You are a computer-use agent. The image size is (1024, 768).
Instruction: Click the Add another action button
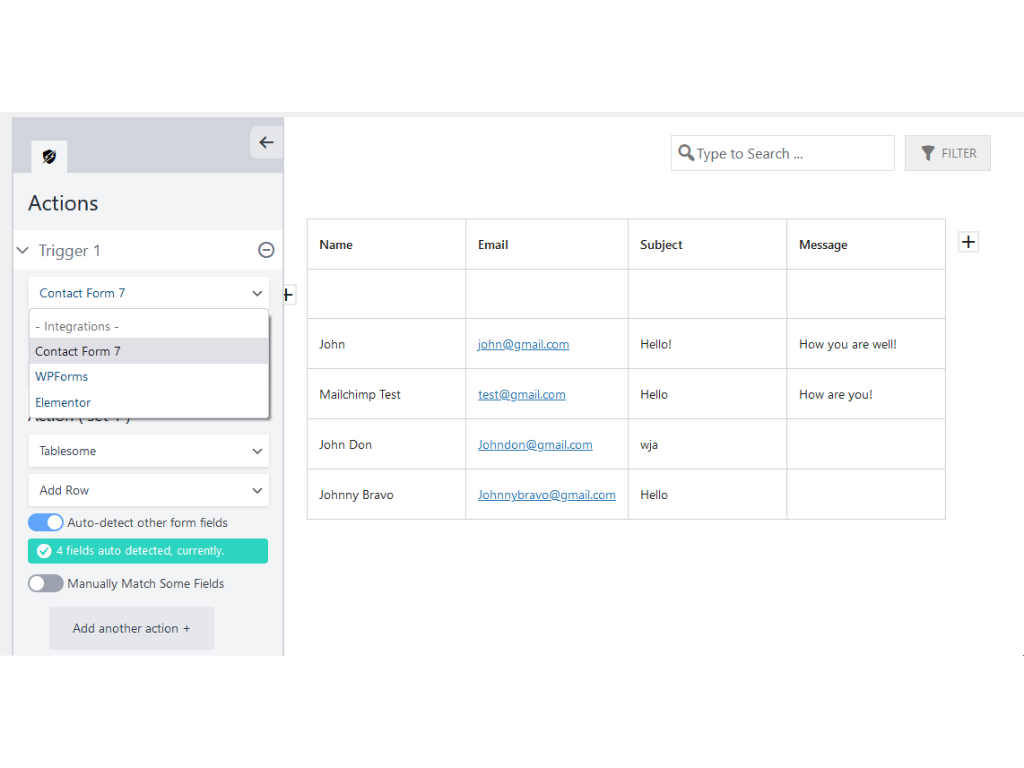pyautogui.click(x=132, y=629)
